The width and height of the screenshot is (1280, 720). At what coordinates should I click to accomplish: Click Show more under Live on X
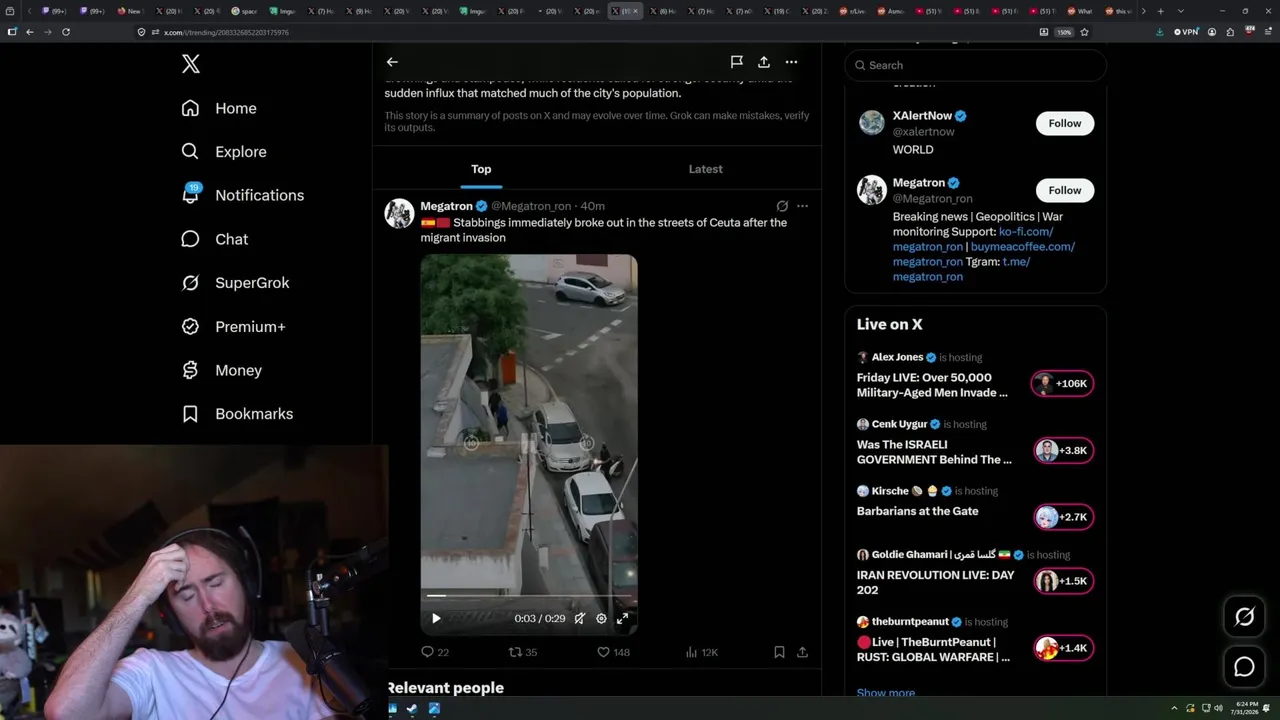point(886,692)
